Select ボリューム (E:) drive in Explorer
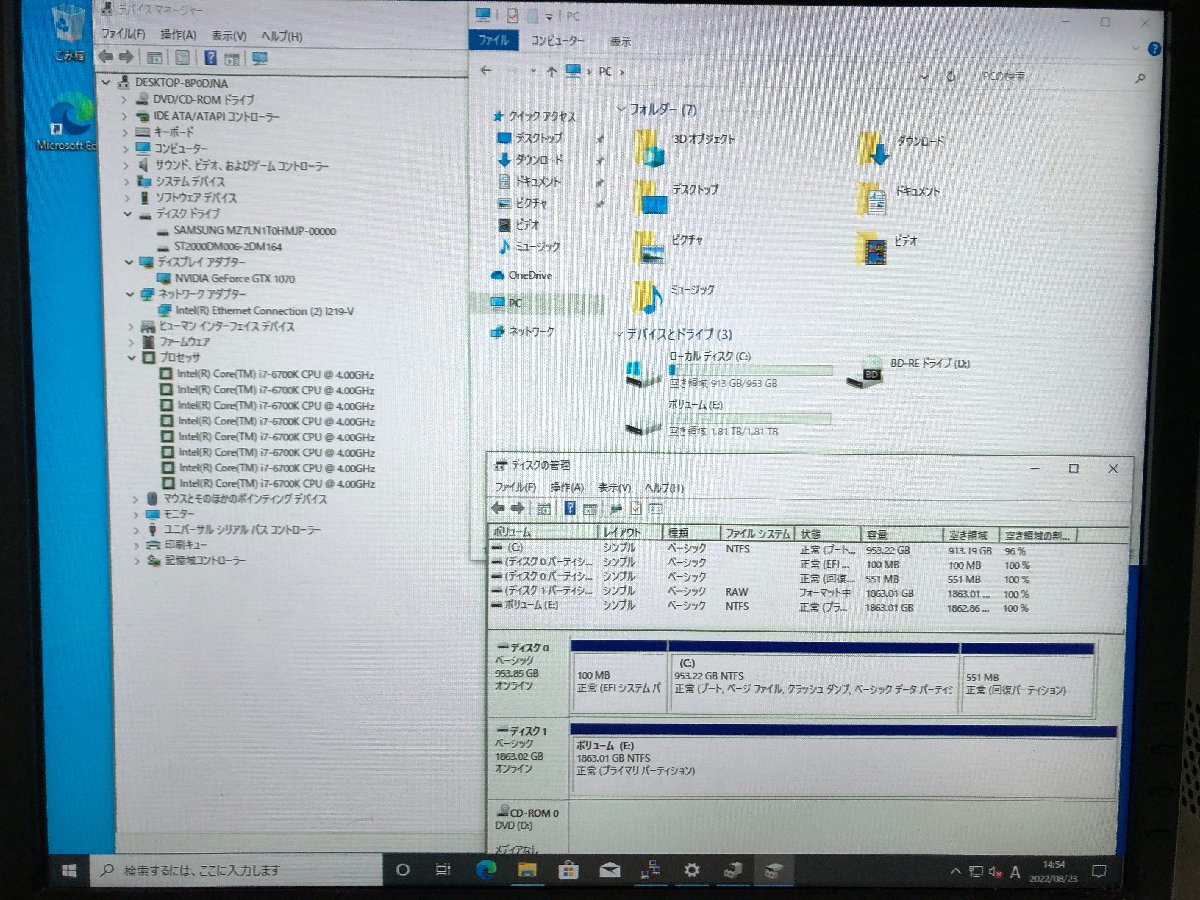Viewport: 1200px width, 900px height. point(730,418)
